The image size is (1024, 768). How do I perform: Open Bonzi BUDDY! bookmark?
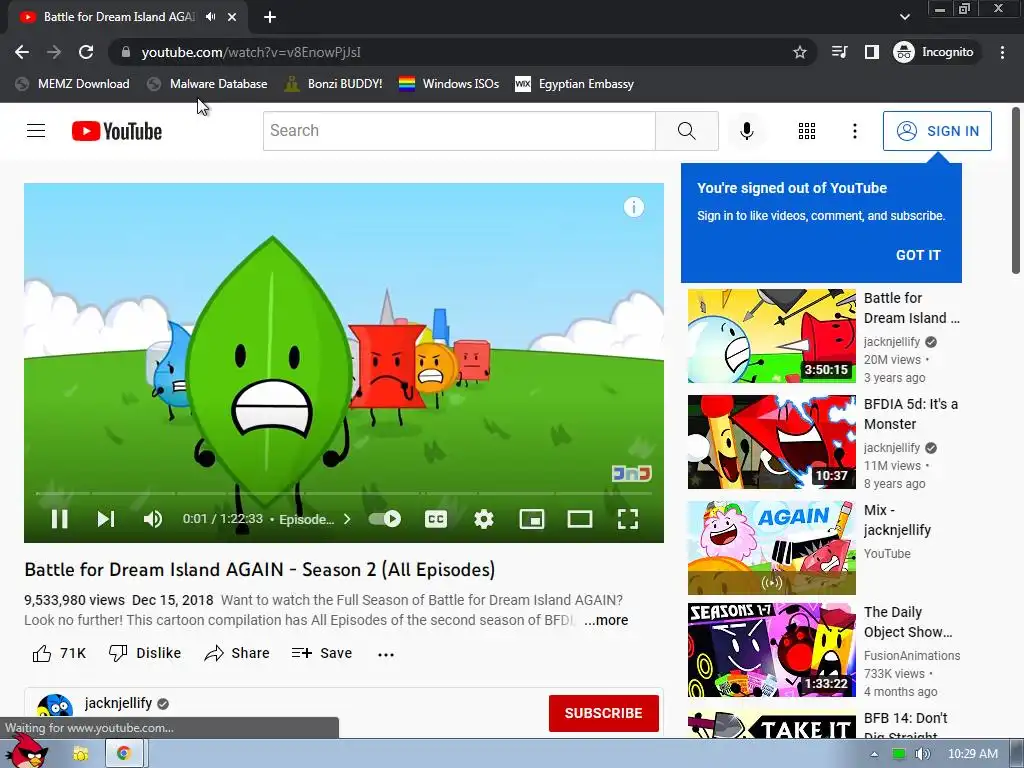[x=334, y=84]
